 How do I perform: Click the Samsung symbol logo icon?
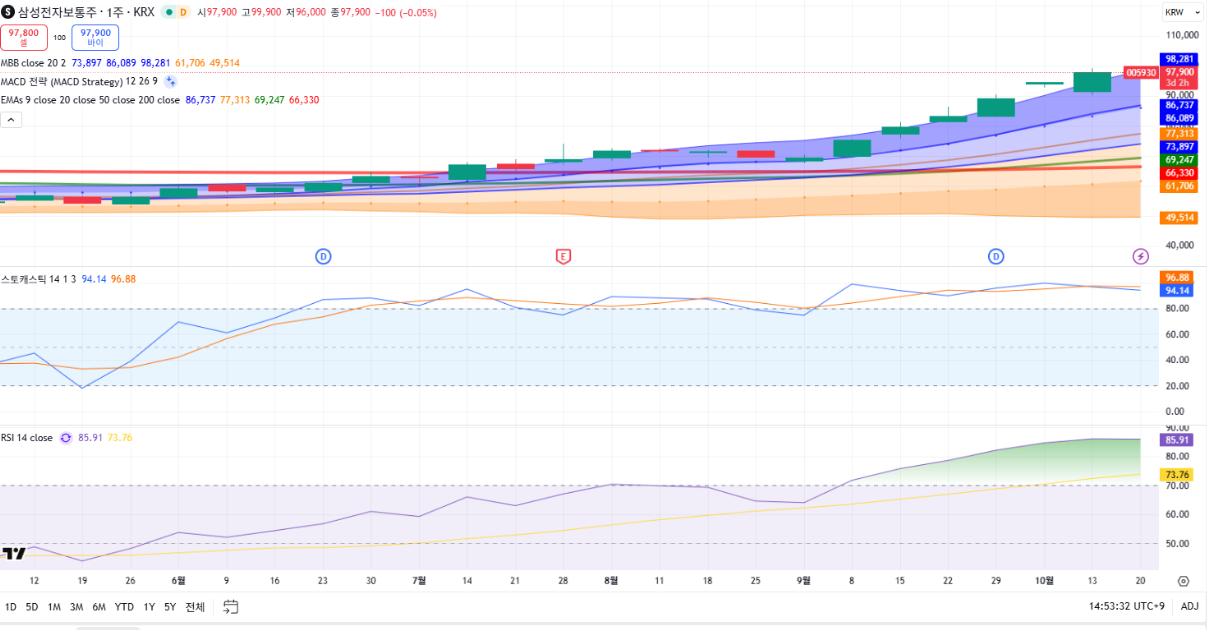point(8,12)
